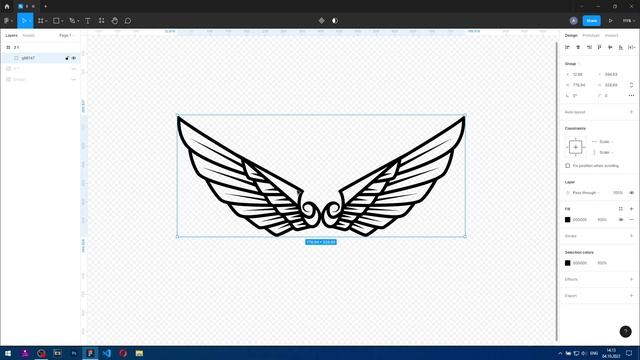The image size is (640, 360).
Task: Open horizontal constraint Scale dropdown
Action: pyautogui.click(x=606, y=142)
